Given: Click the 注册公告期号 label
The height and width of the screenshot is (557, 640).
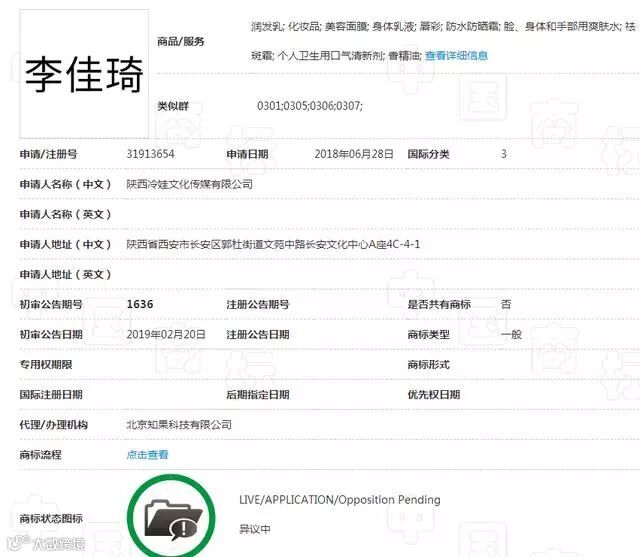Looking at the screenshot, I should tap(258, 304).
